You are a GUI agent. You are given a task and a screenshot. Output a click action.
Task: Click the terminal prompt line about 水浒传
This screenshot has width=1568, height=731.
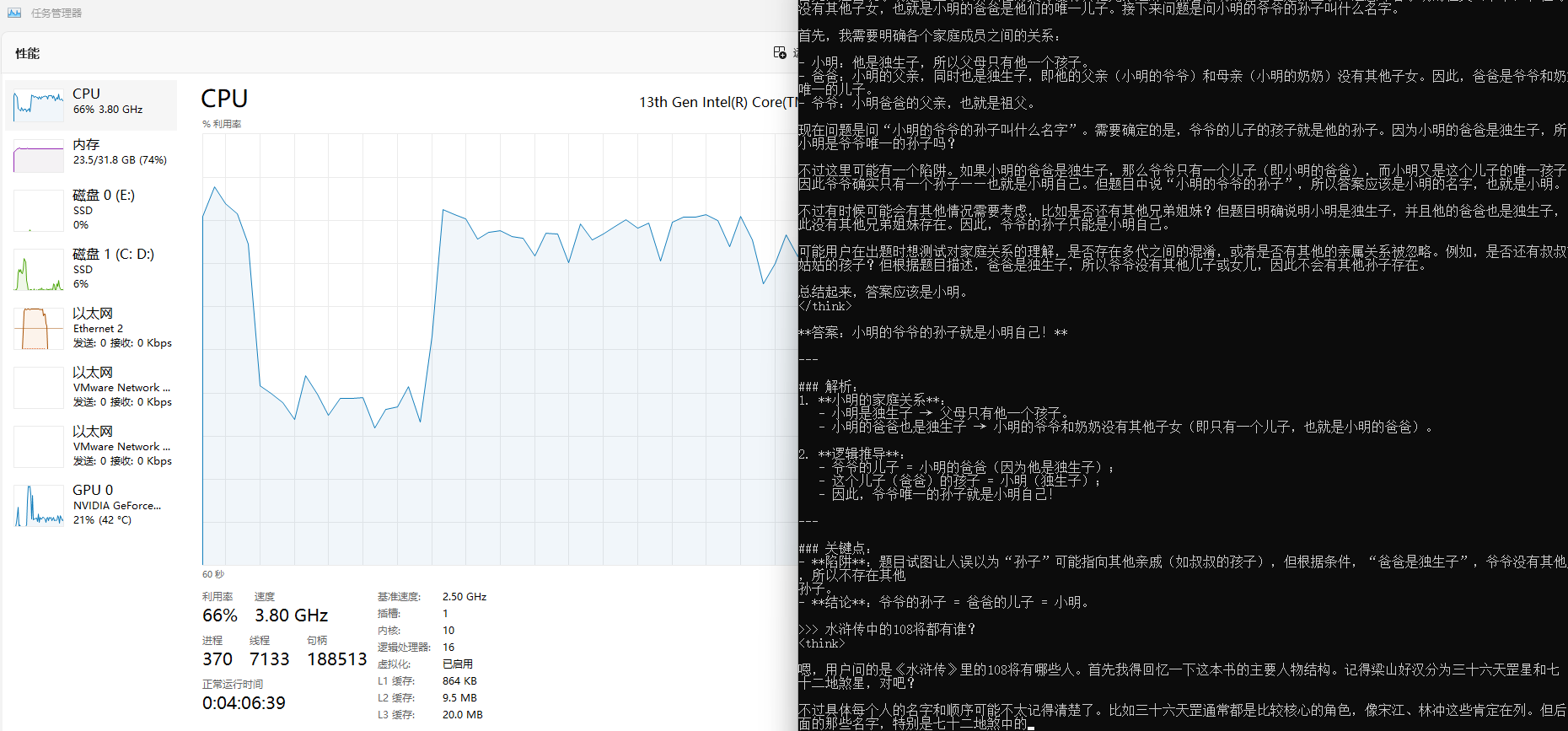894,629
